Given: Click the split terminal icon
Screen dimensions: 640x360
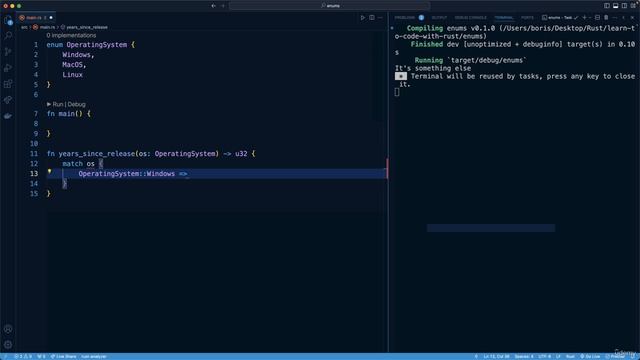Looking at the screenshot, I should (597, 18).
